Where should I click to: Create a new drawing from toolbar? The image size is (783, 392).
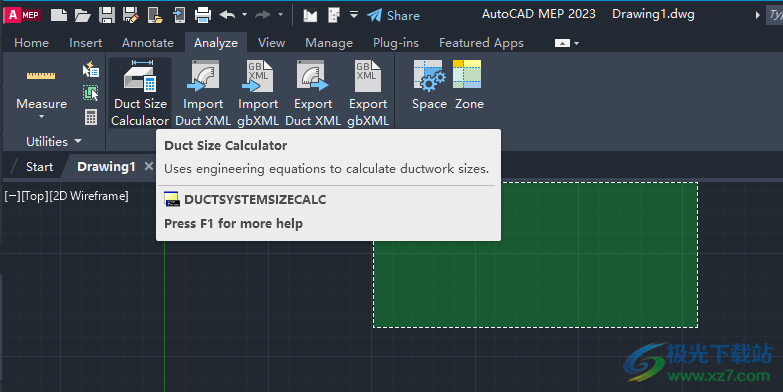59,15
